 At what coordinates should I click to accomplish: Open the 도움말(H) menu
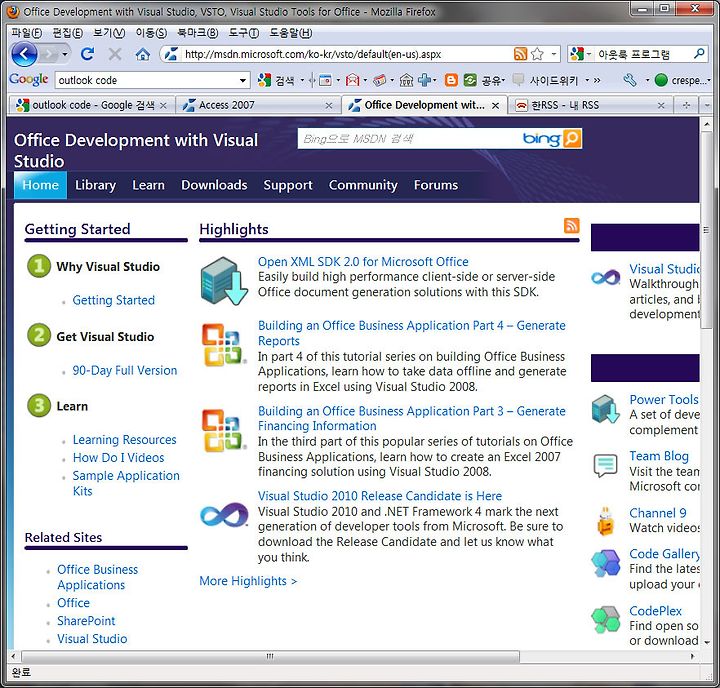click(290, 33)
